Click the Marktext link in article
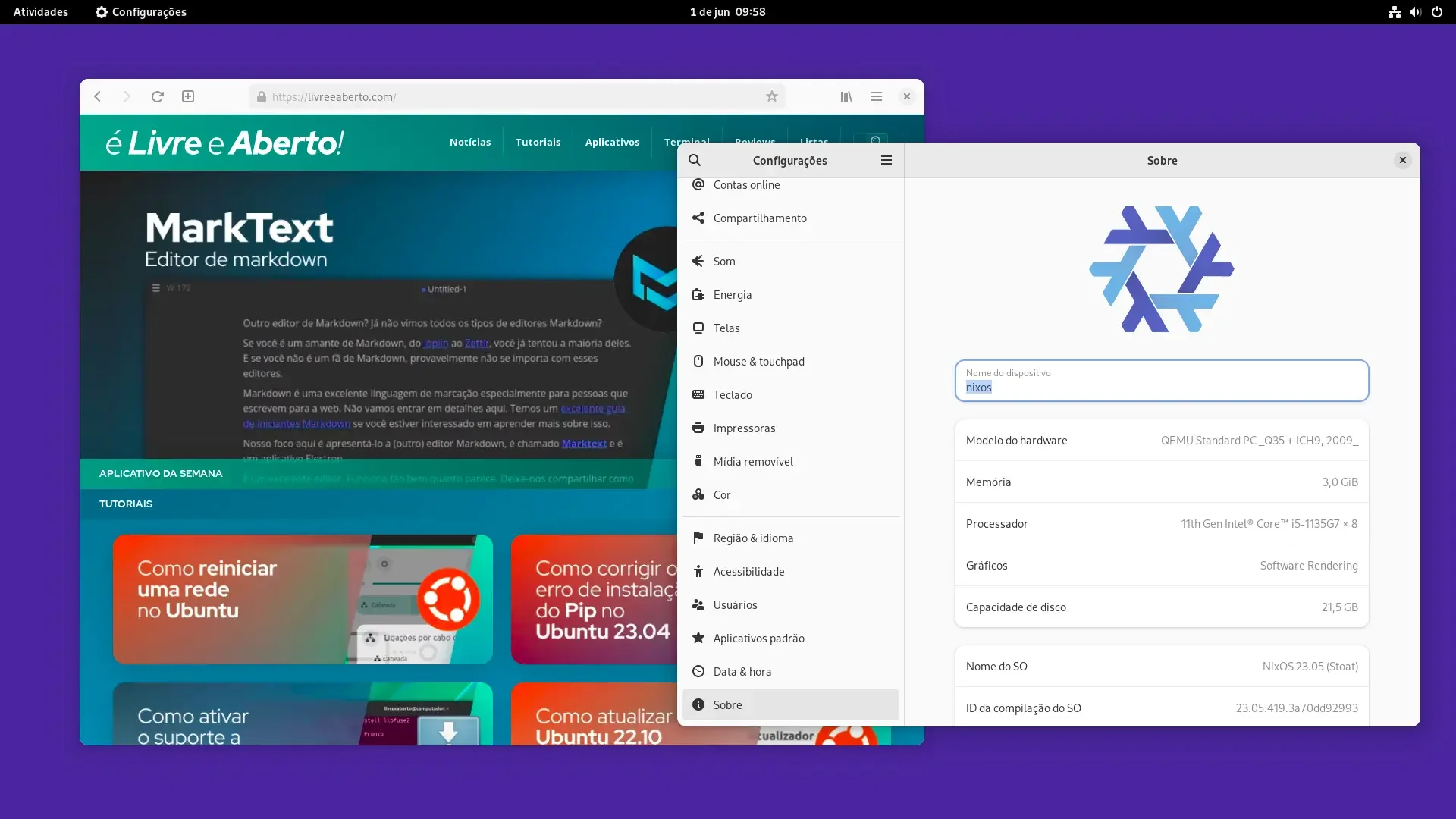This screenshot has width=1456, height=819. pyautogui.click(x=584, y=444)
